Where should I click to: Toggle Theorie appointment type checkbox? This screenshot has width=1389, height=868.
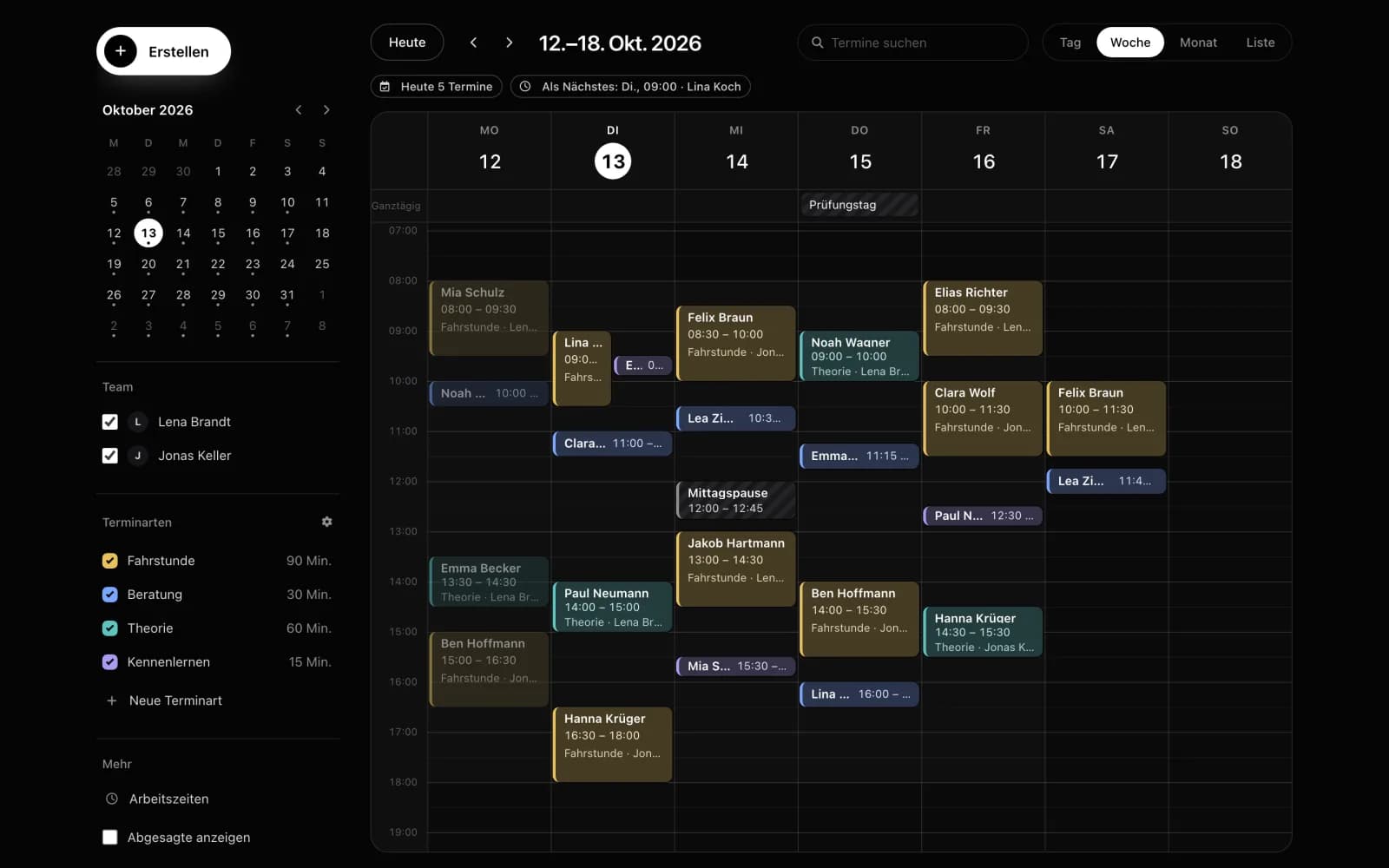pyautogui.click(x=110, y=628)
